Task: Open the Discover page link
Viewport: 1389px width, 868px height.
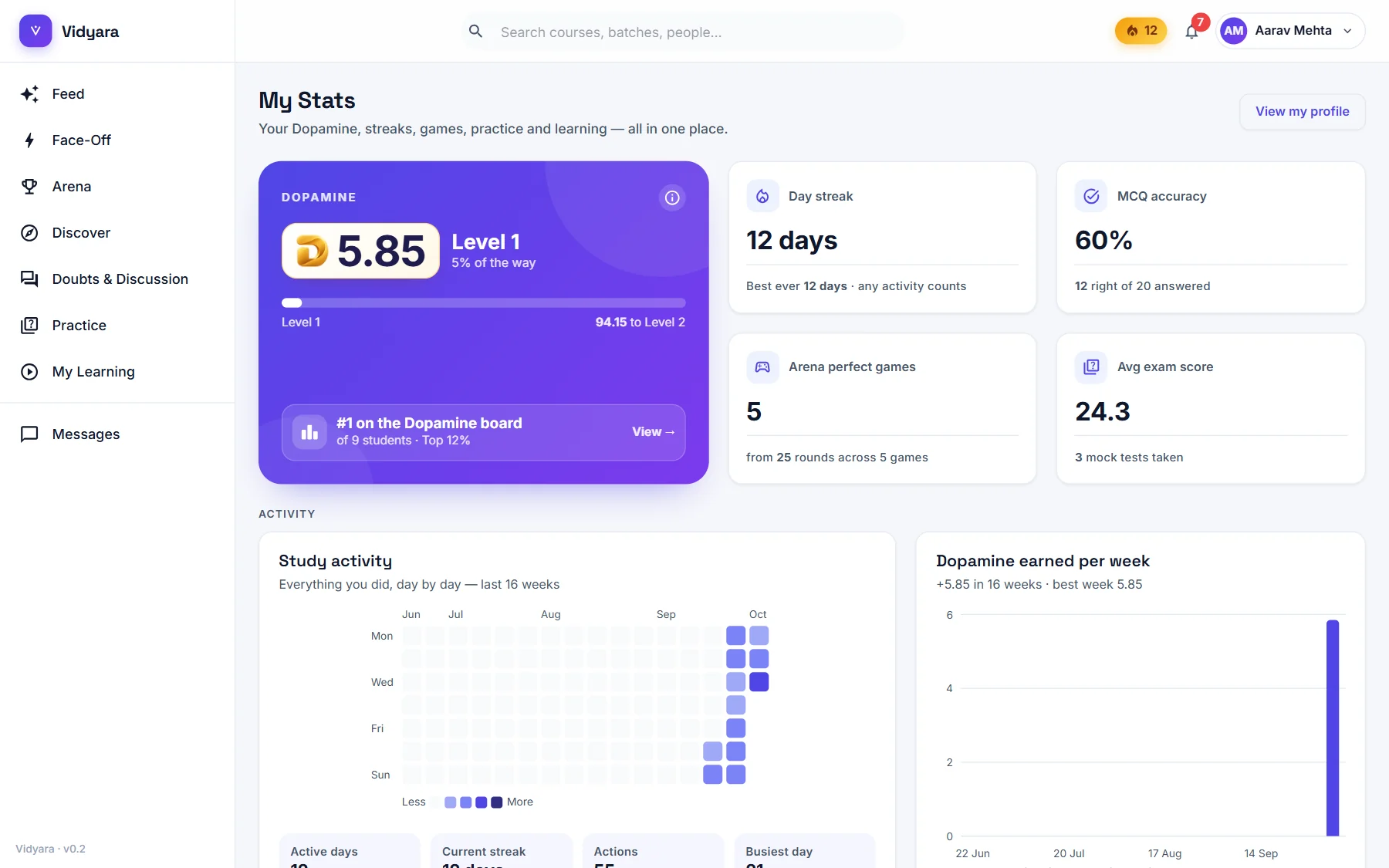Action: point(117,233)
